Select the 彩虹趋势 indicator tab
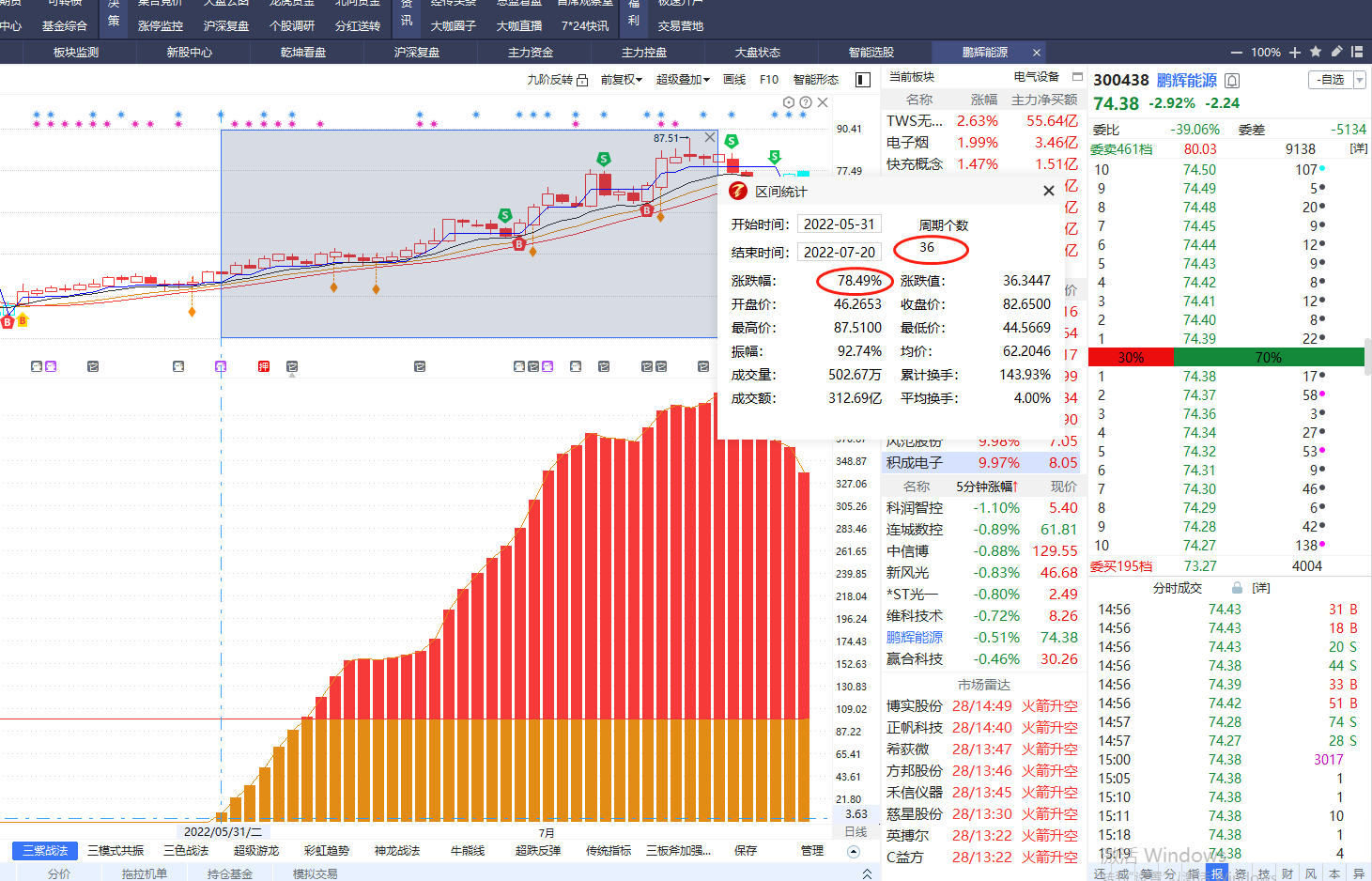Viewport: 1372px width, 881px height. pos(327,851)
